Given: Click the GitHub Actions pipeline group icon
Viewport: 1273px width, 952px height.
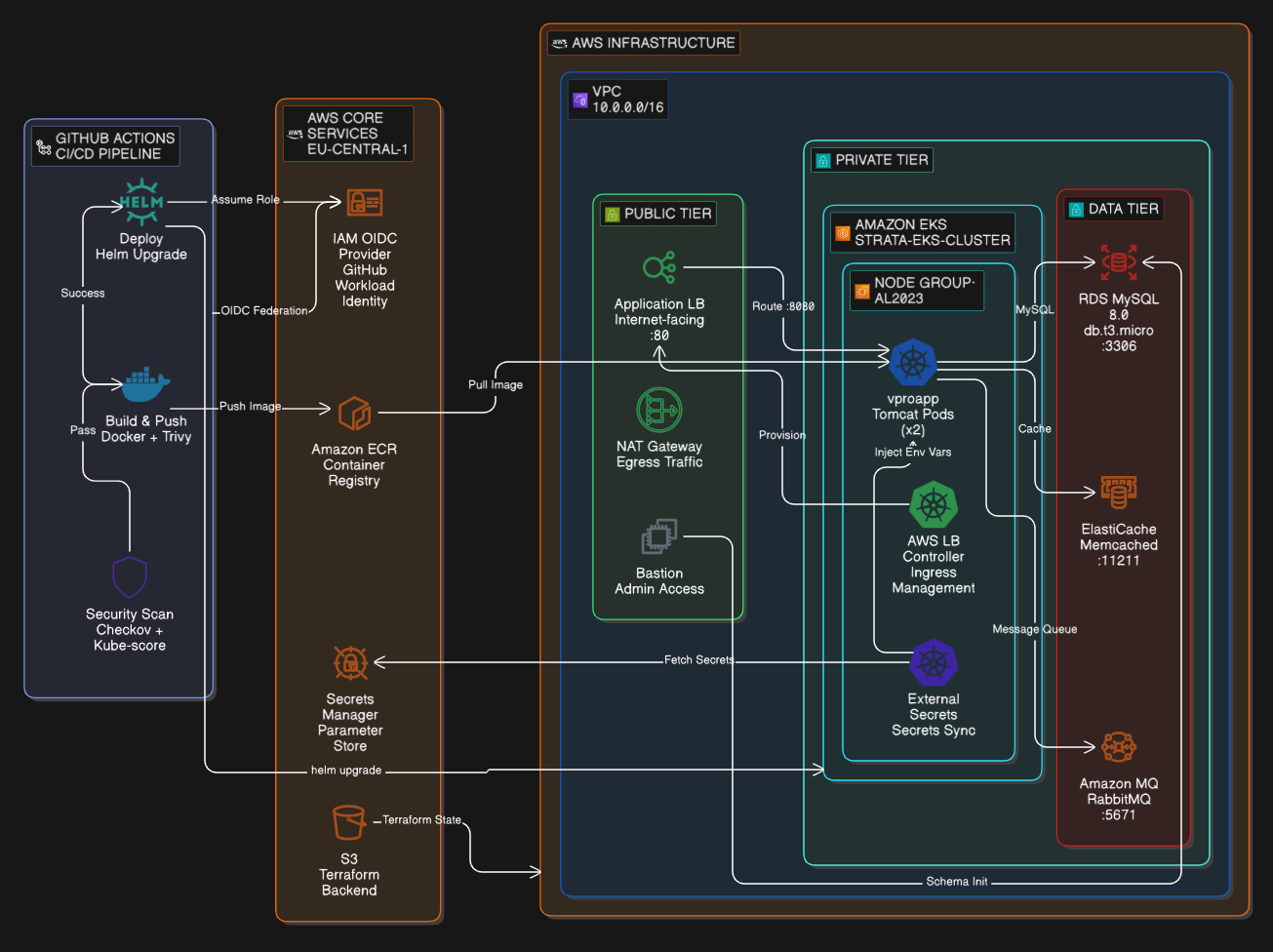Looking at the screenshot, I should [x=44, y=147].
